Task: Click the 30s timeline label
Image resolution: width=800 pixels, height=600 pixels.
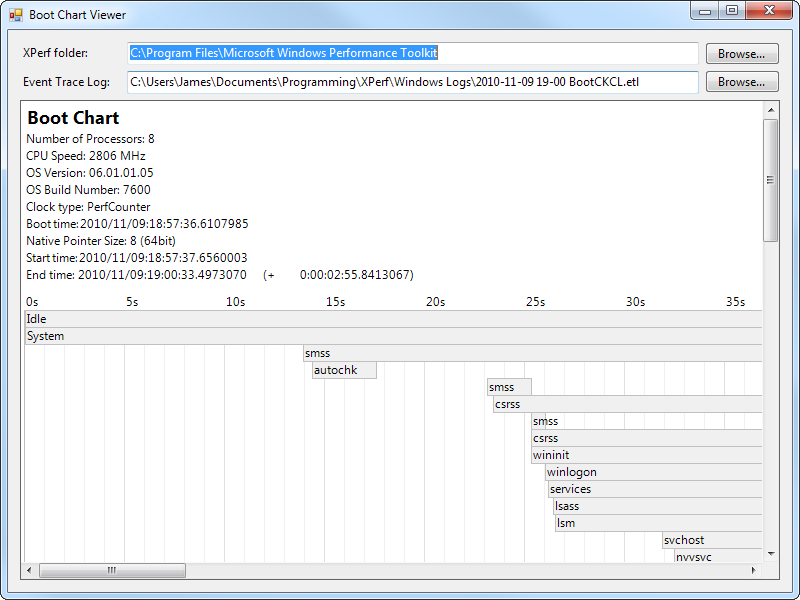Action: pos(636,302)
